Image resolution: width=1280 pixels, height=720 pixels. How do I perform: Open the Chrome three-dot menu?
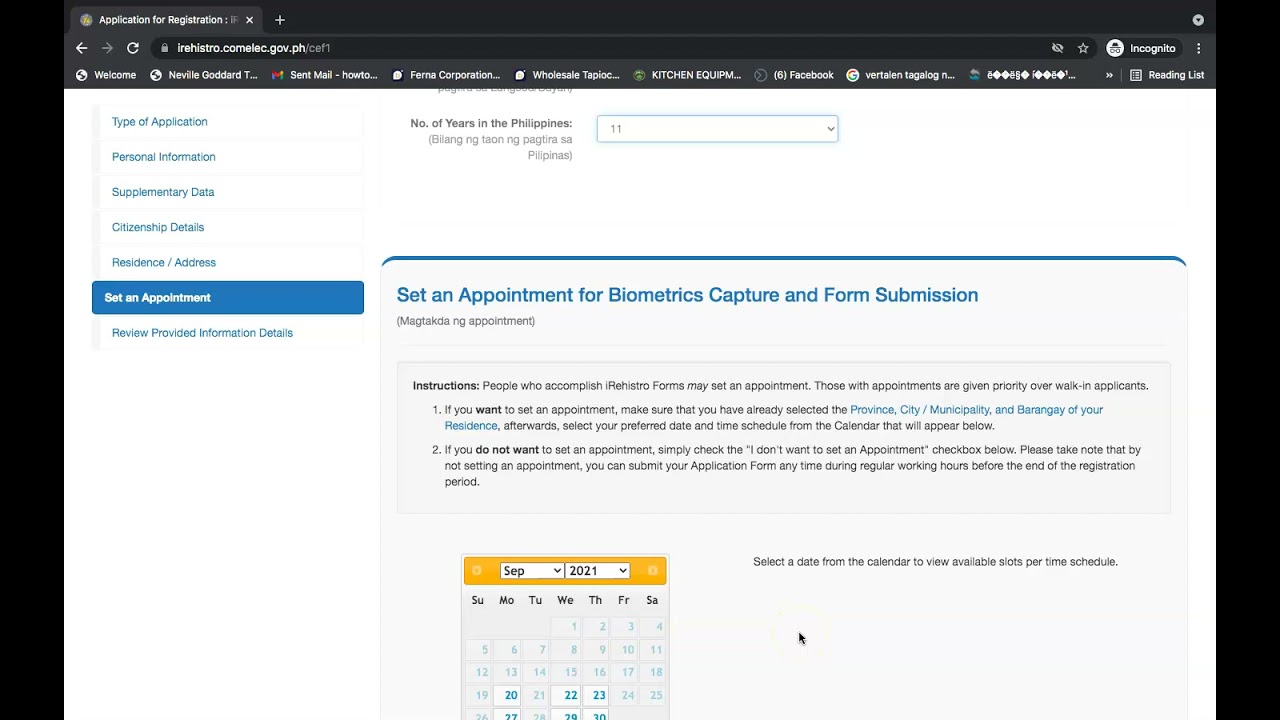1198,48
